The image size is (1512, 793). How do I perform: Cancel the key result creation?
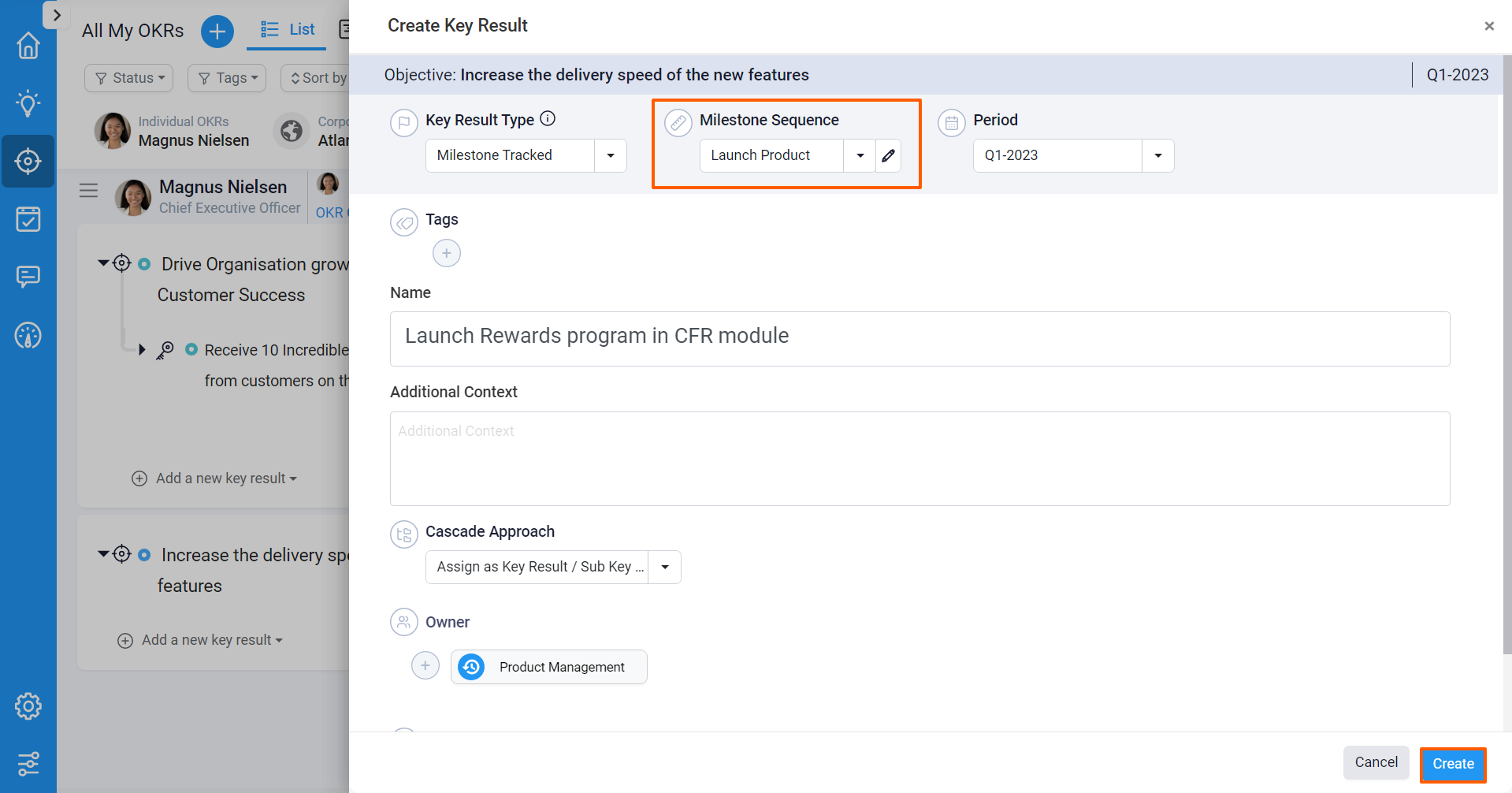pyautogui.click(x=1376, y=762)
